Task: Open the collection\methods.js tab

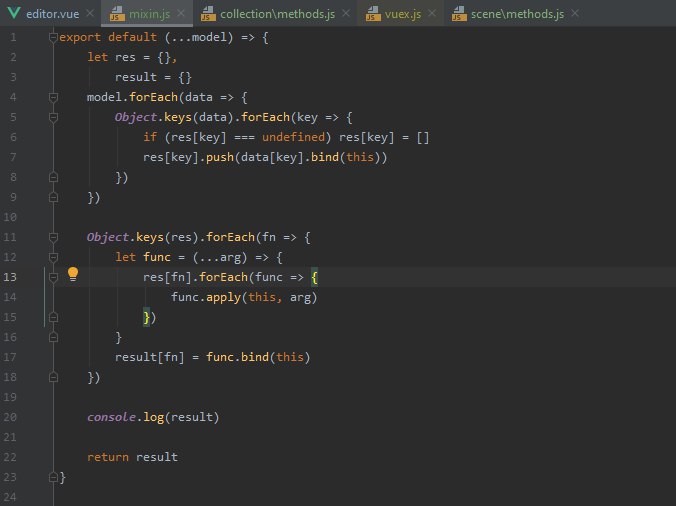Action: point(277,14)
